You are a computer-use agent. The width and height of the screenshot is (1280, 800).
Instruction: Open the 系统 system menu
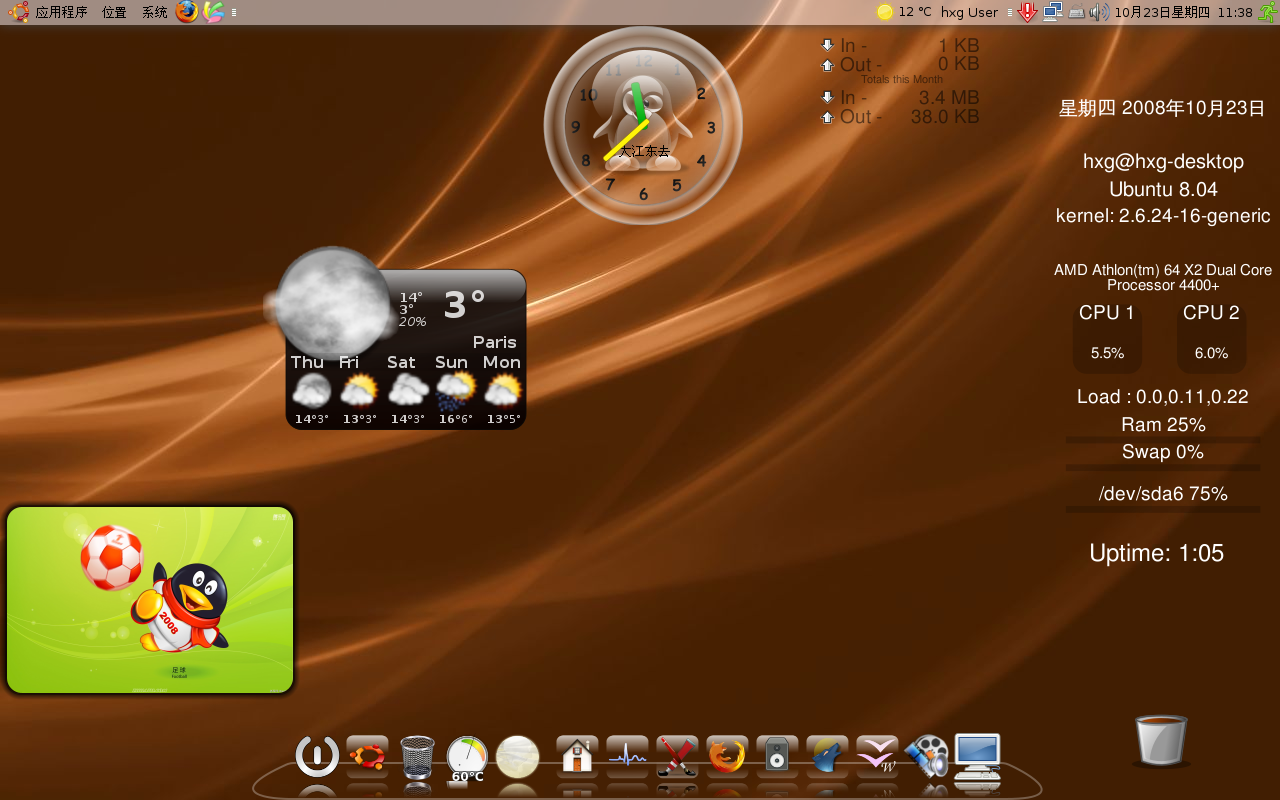pos(154,12)
